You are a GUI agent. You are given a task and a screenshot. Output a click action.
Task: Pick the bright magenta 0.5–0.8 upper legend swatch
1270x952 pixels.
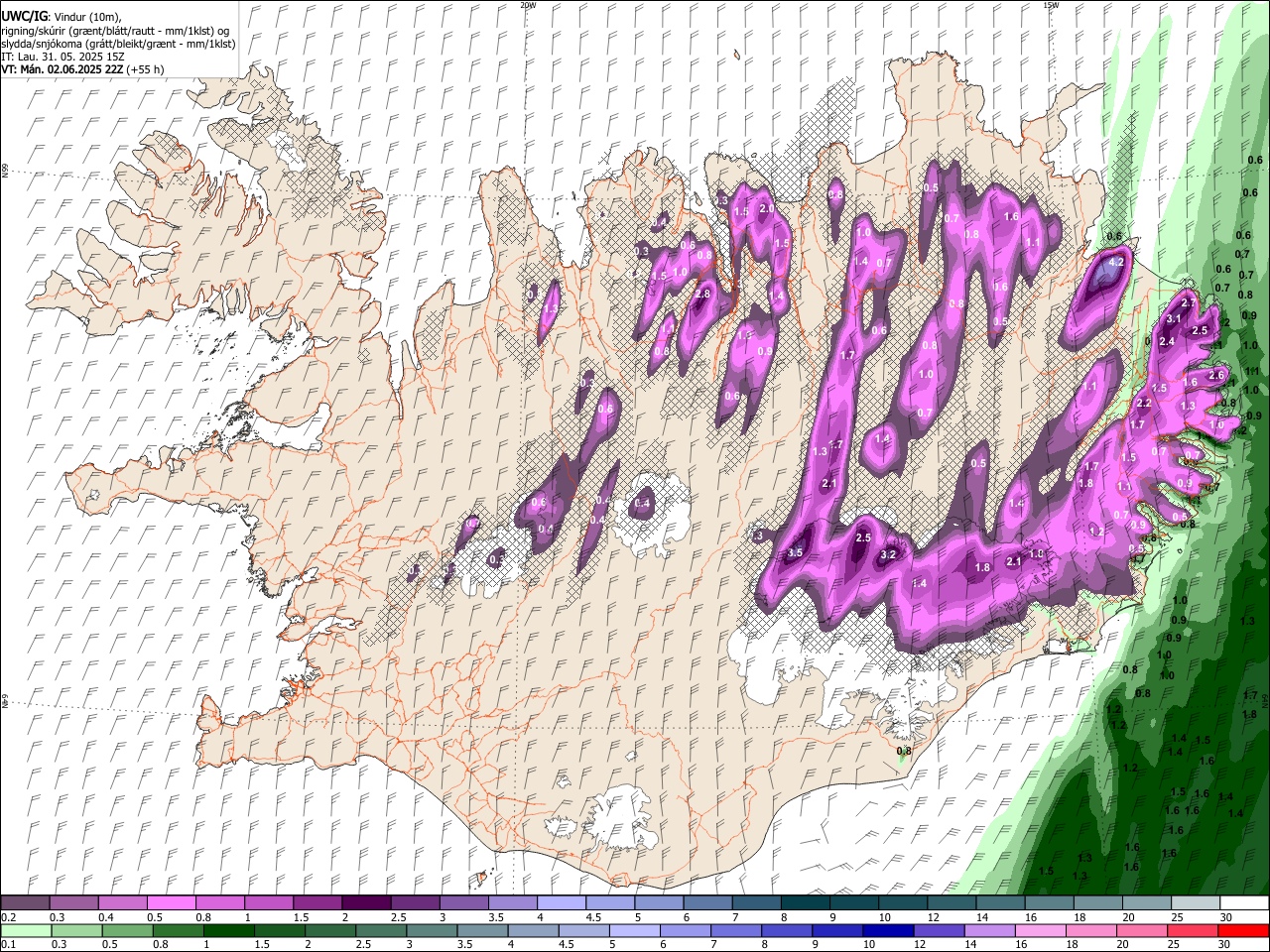(x=172, y=903)
